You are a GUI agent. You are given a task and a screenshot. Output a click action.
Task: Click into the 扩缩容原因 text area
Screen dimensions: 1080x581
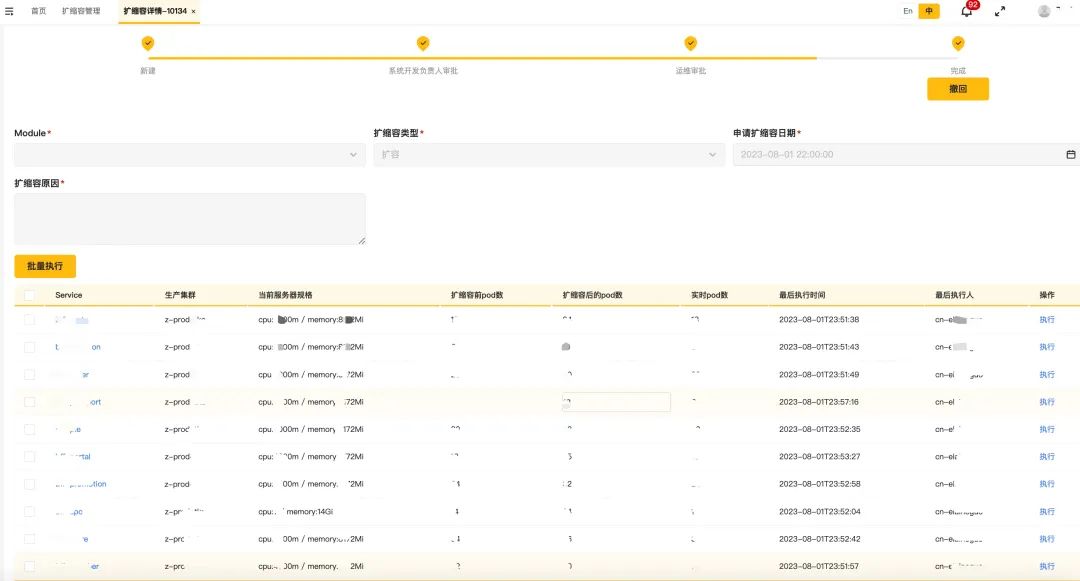[x=189, y=218]
